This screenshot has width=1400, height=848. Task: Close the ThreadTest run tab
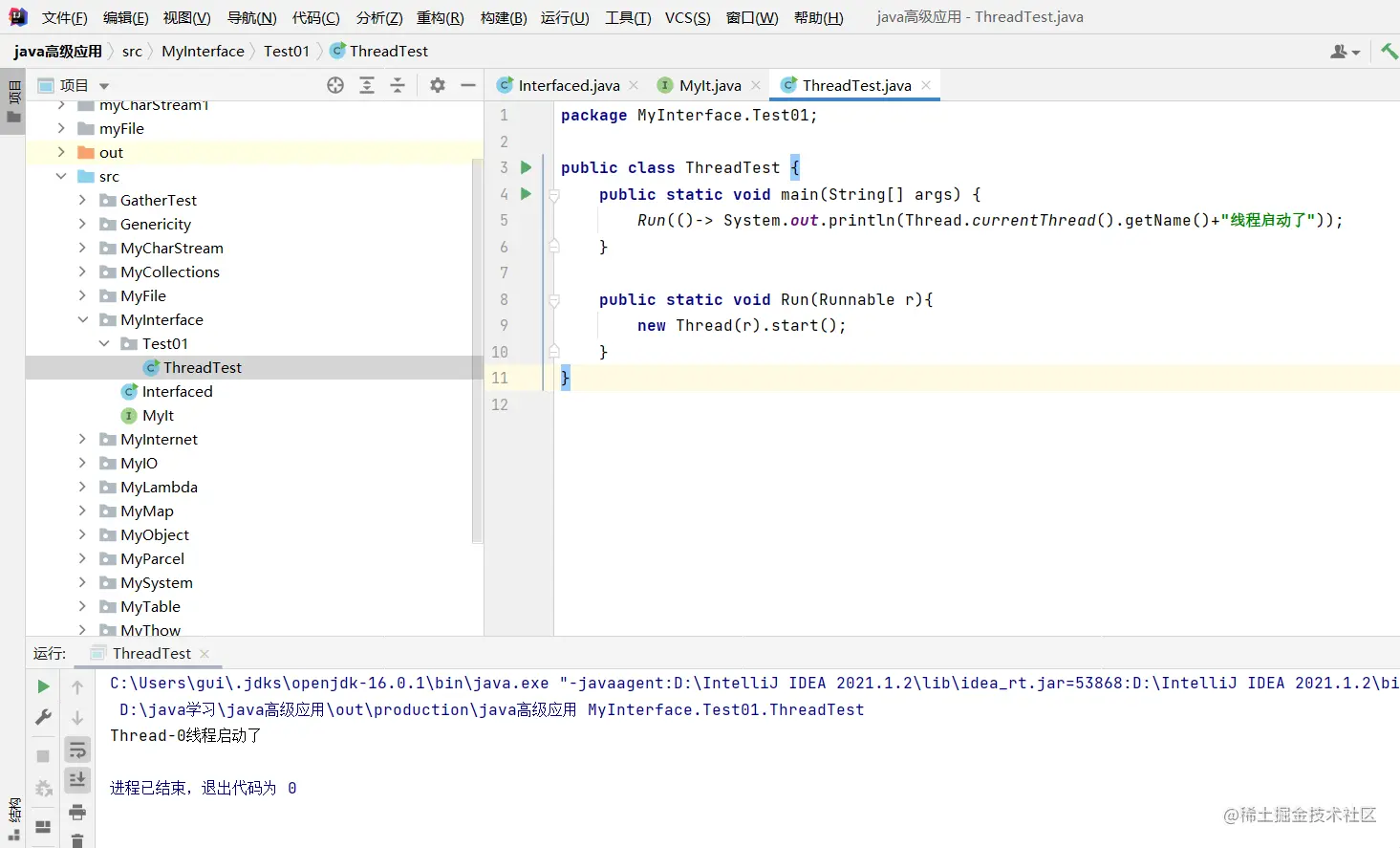[x=205, y=653]
